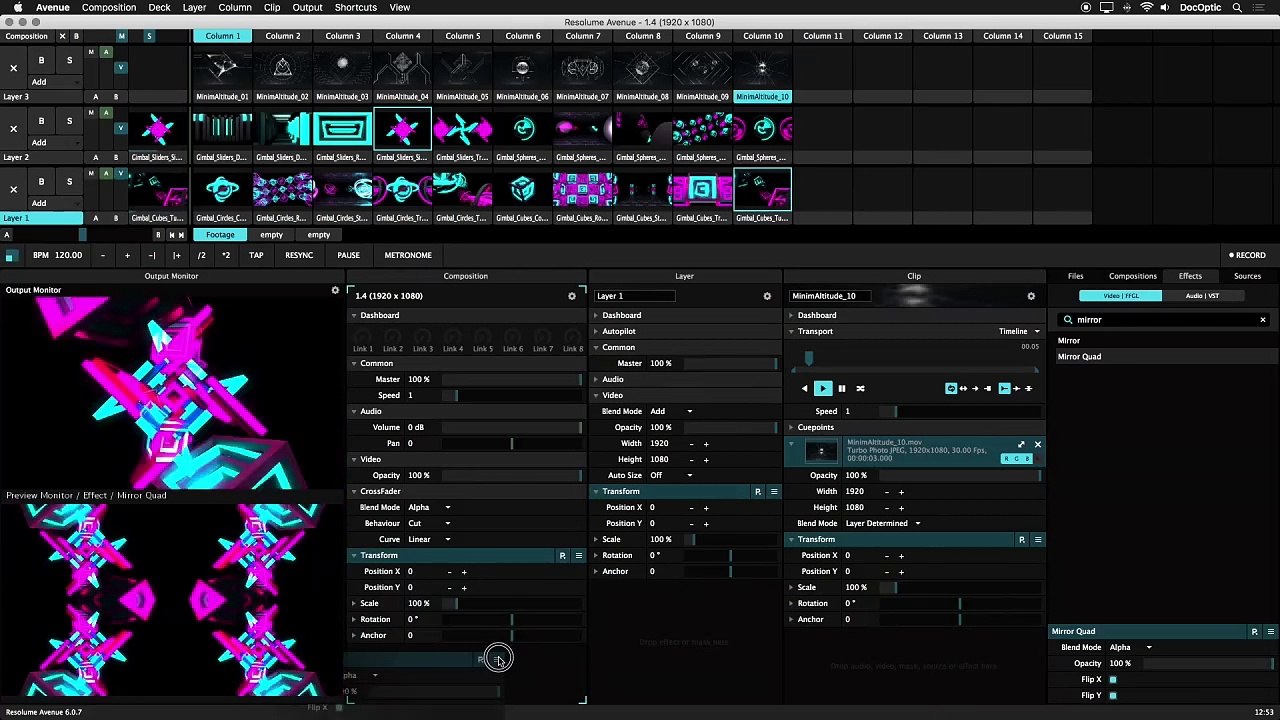Open the Shortcuts menu
Viewport: 1280px width, 720px height.
355,7
